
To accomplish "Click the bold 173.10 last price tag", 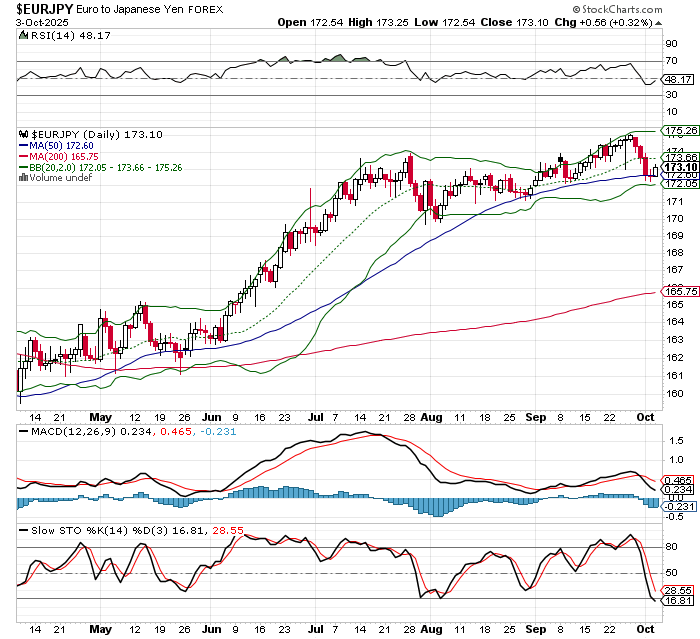I will [678, 167].
